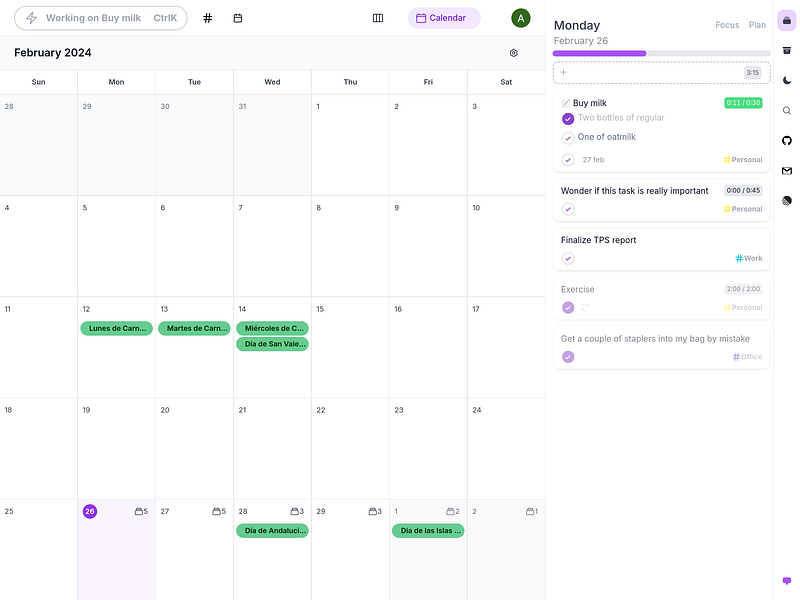The width and height of the screenshot is (800, 600).
Task: Click the 27 feb due date label
Action: point(593,160)
